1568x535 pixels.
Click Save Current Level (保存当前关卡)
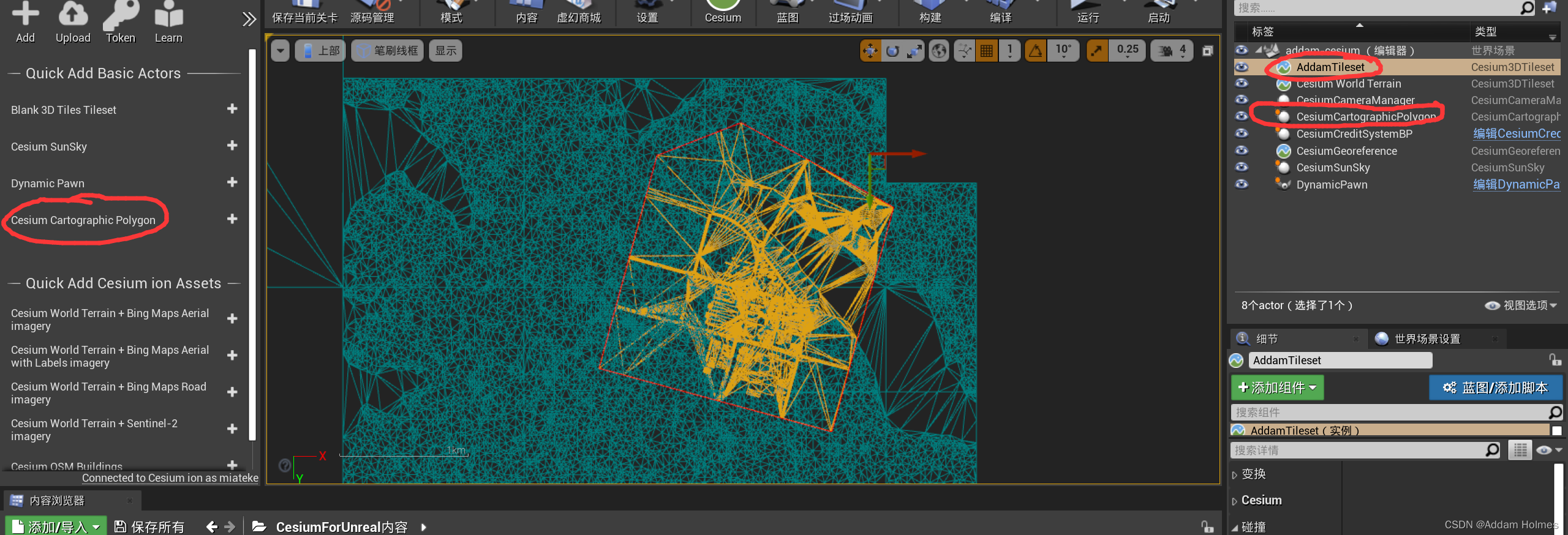pyautogui.click(x=304, y=12)
